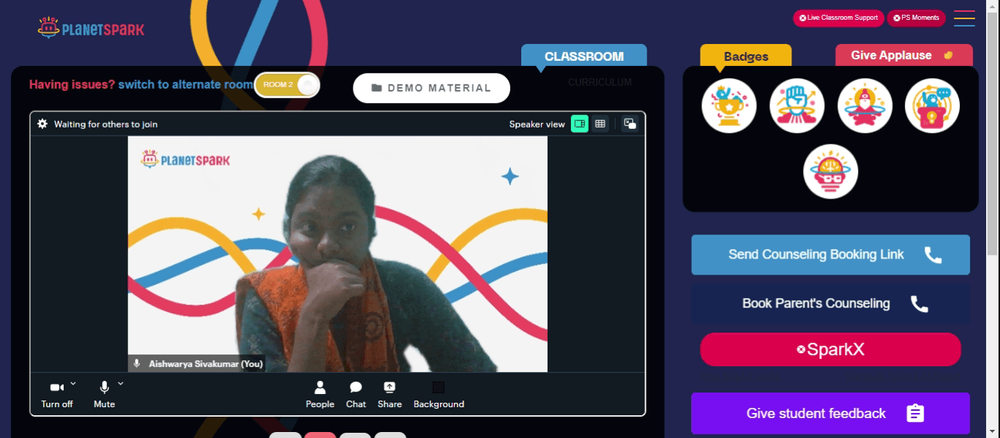Switch to the Classroom tab
Viewport: 1000px width, 438px height.
[584, 56]
